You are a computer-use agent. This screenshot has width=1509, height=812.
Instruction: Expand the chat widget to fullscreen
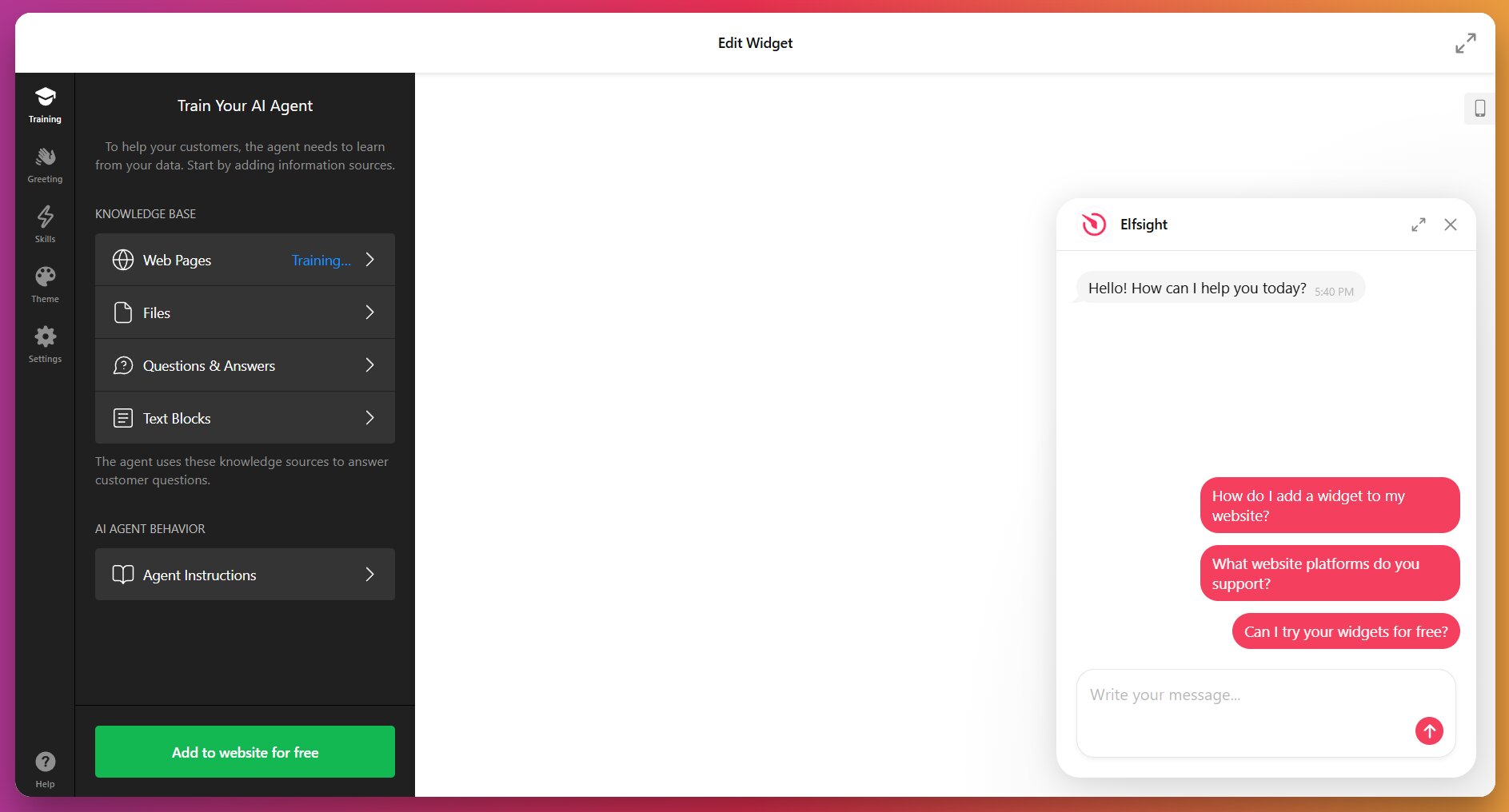pos(1418,225)
